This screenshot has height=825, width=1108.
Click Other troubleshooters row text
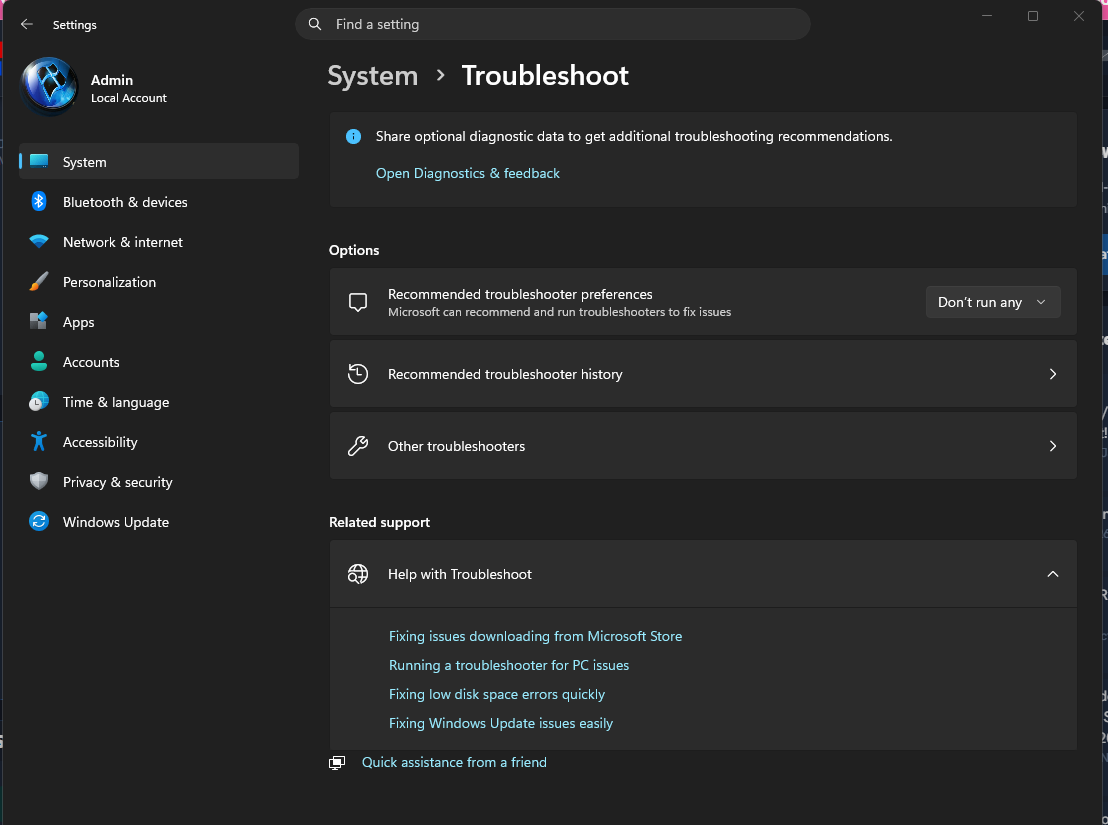coord(456,446)
